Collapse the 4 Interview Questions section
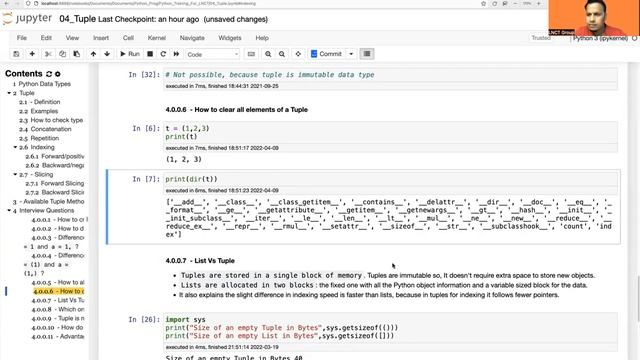 [x=9, y=210]
